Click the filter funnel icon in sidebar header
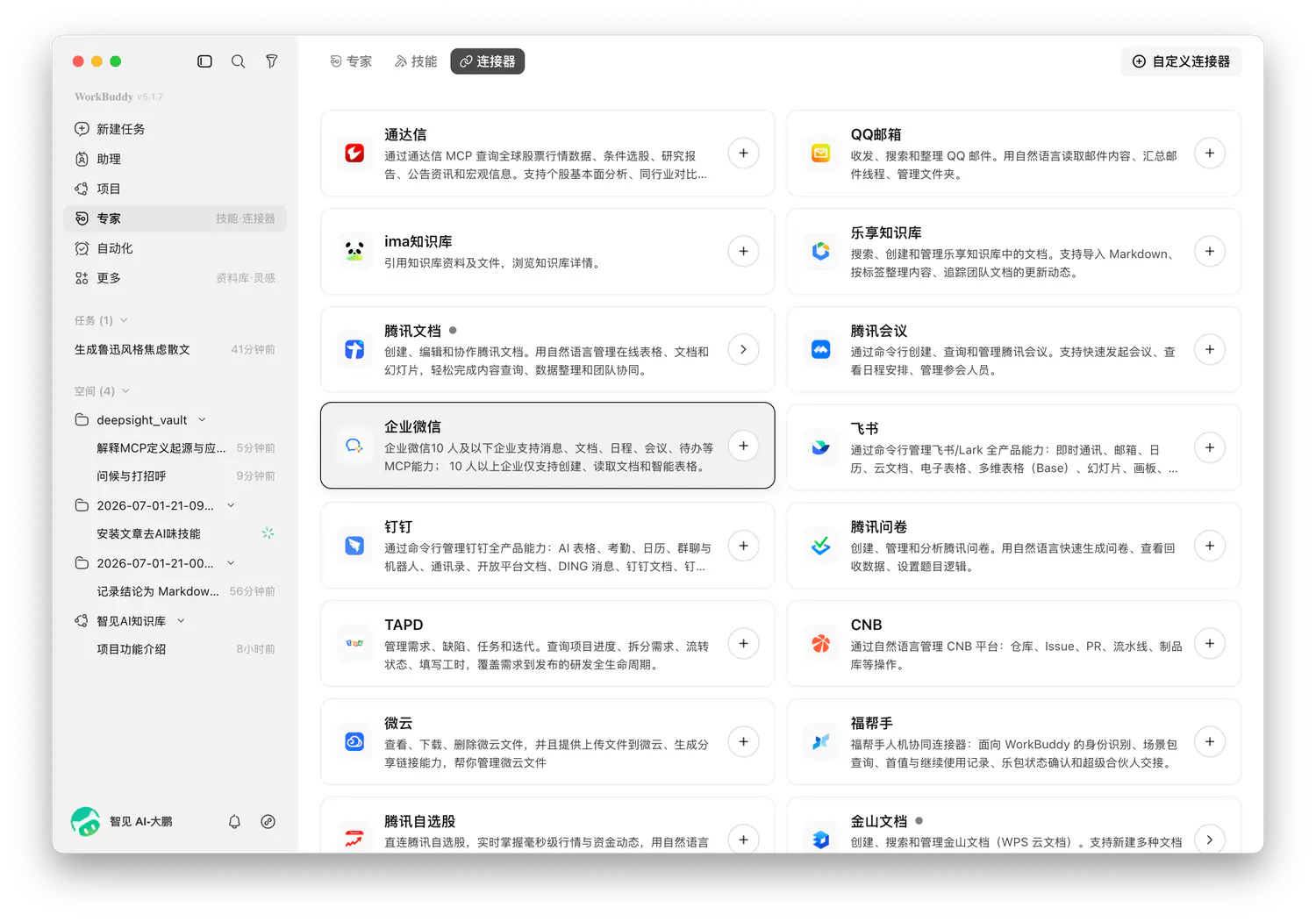The width and height of the screenshot is (1316, 922). pyautogui.click(x=272, y=61)
